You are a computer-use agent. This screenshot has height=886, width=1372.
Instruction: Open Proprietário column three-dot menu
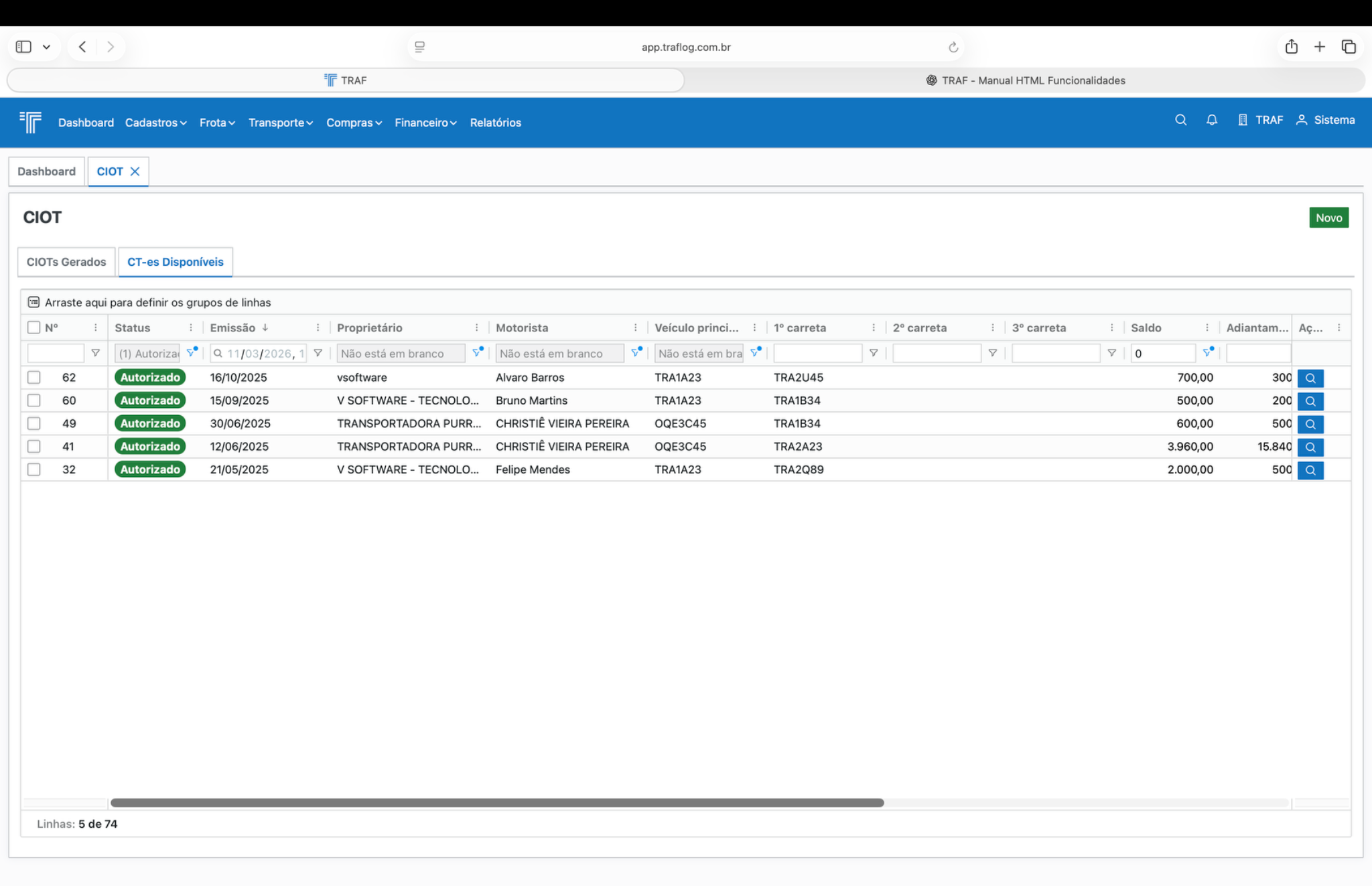click(x=476, y=327)
